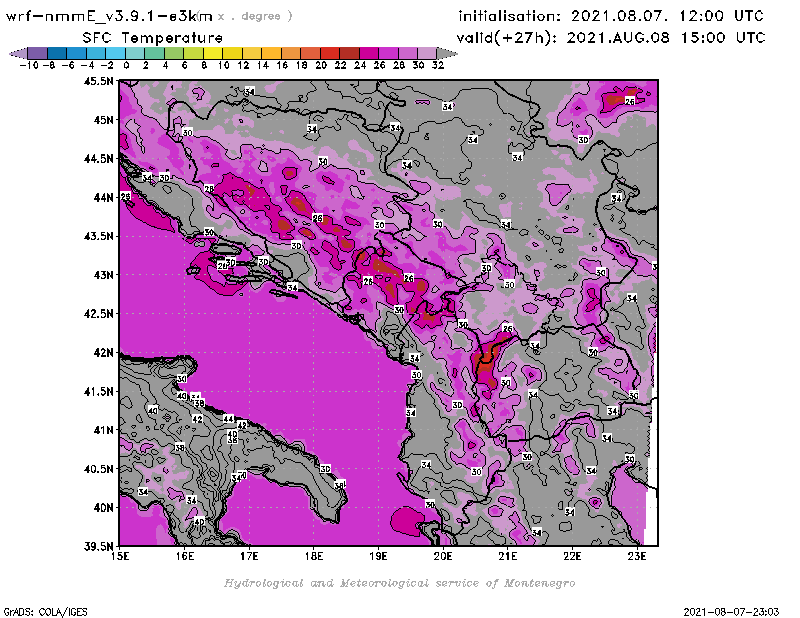Select the '14' value on legend scale
The image size is (800, 618).
(262, 65)
